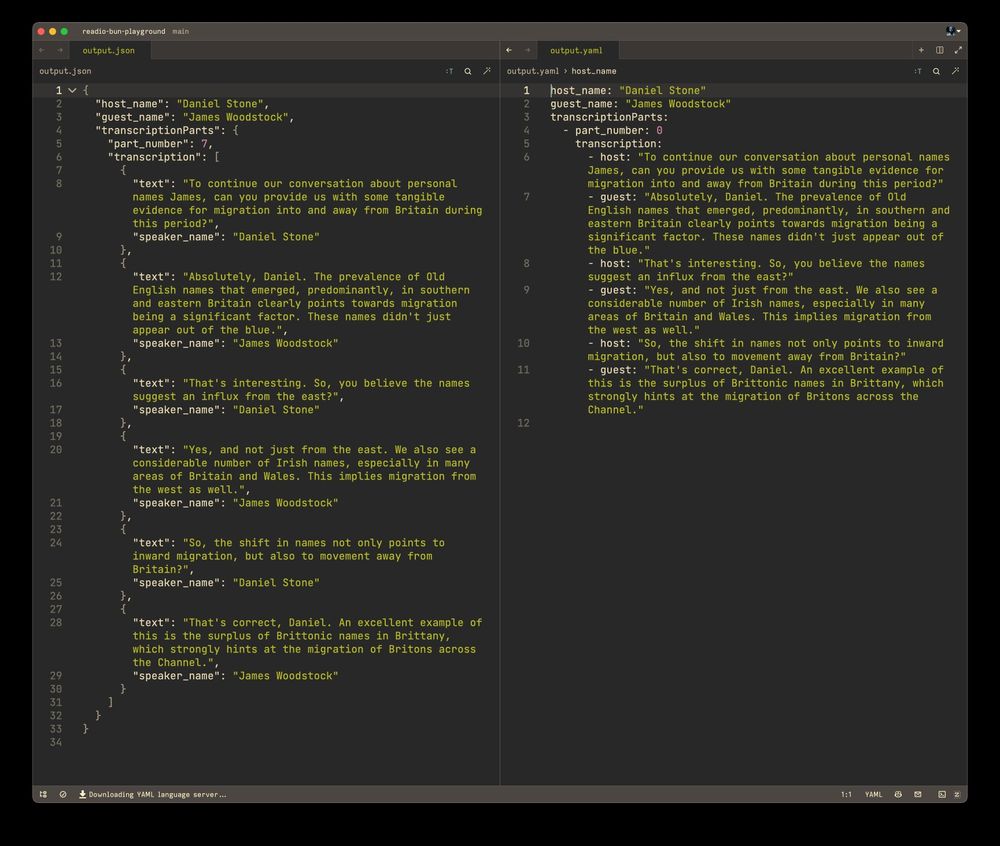Open buffer search in output.yaml toolbar

[936, 71]
